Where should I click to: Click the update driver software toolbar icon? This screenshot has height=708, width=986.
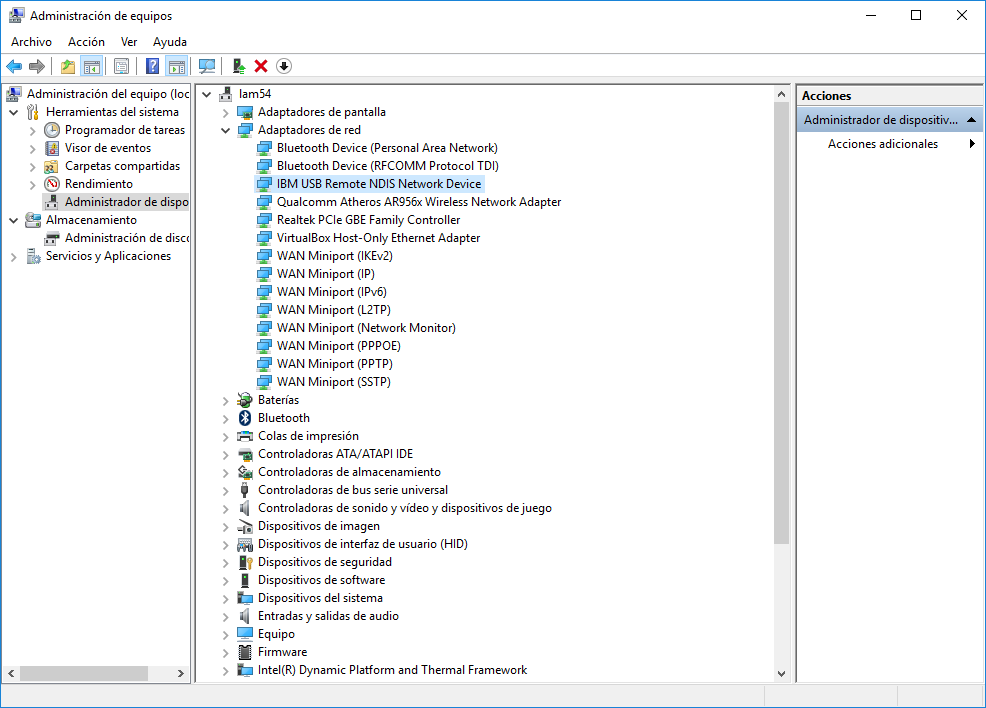click(x=239, y=66)
